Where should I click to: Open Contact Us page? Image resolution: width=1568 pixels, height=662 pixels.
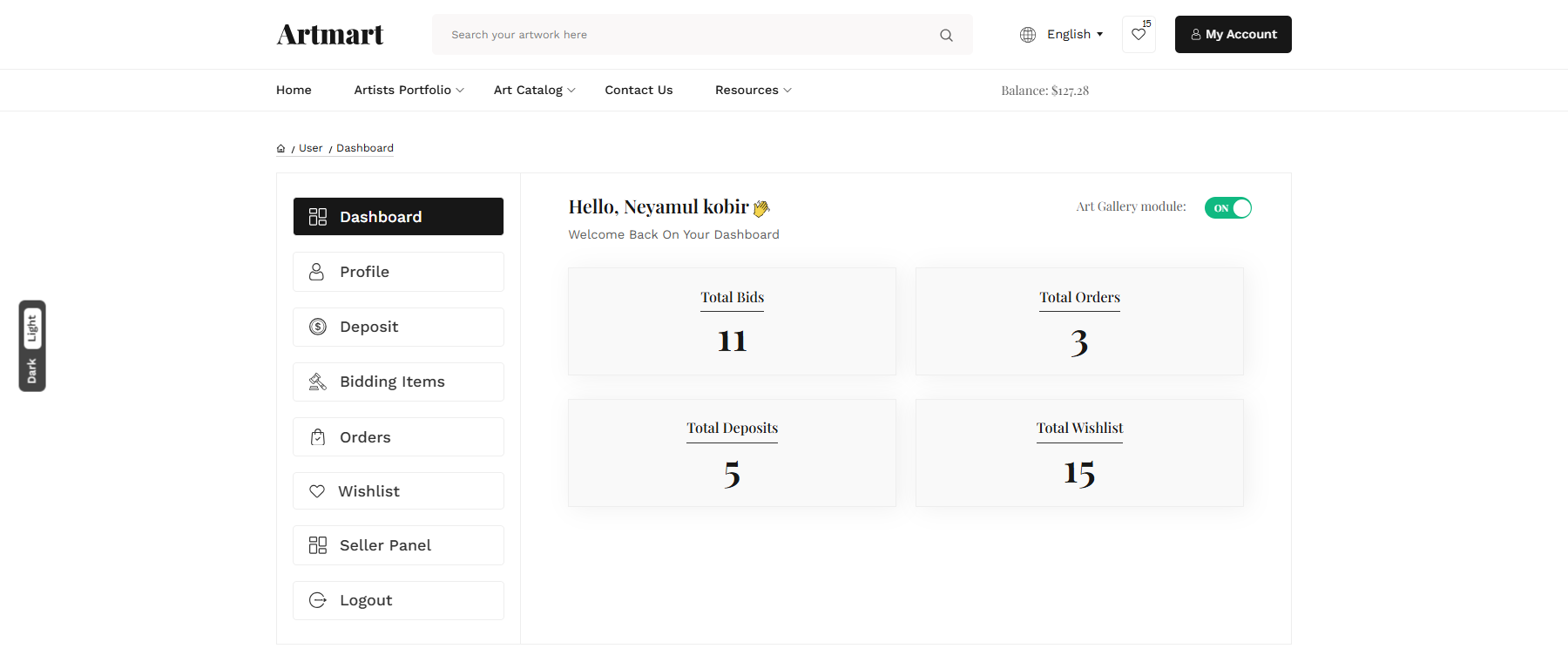click(x=639, y=91)
